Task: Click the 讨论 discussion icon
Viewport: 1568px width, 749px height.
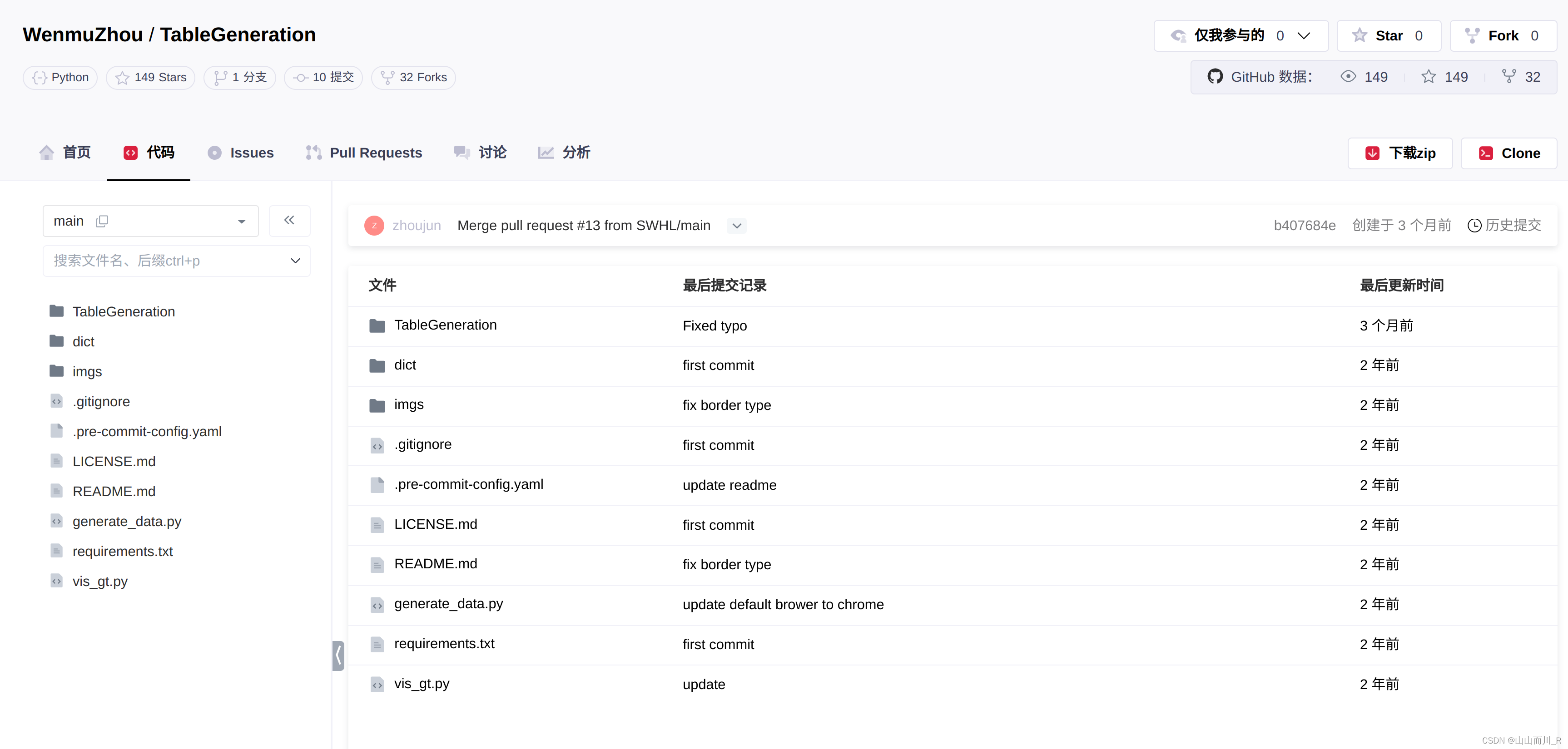Action: pyautogui.click(x=462, y=153)
